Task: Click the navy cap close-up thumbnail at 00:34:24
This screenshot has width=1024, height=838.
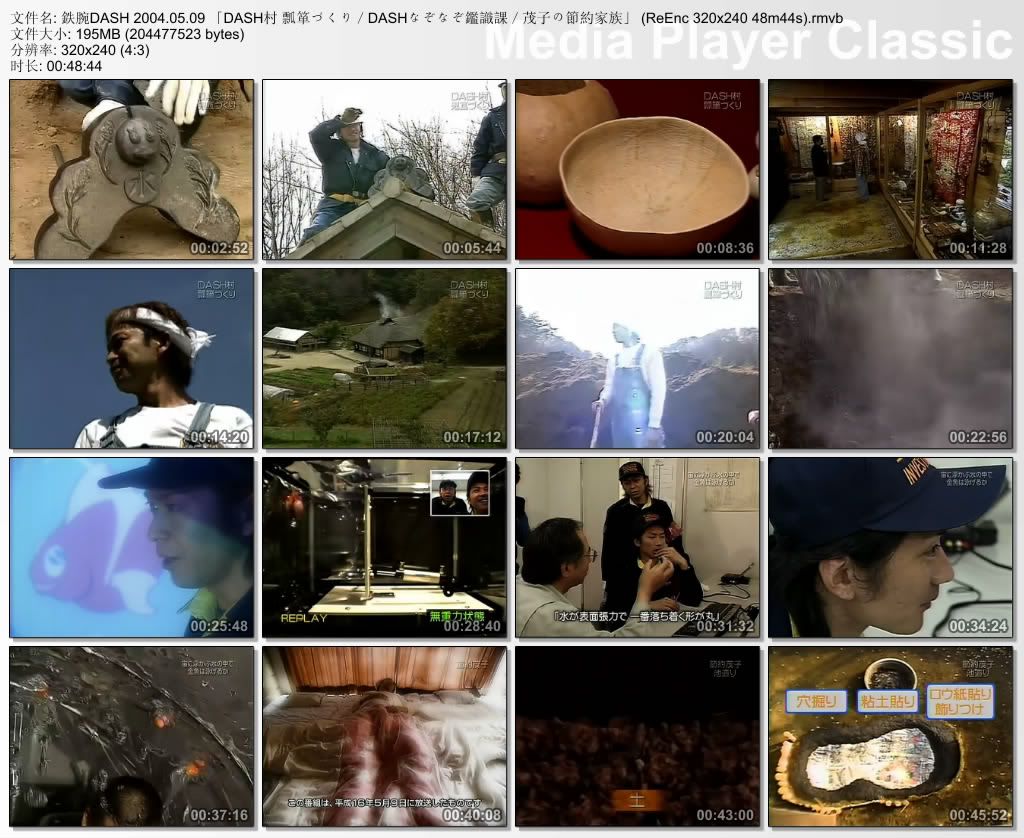Action: click(890, 547)
